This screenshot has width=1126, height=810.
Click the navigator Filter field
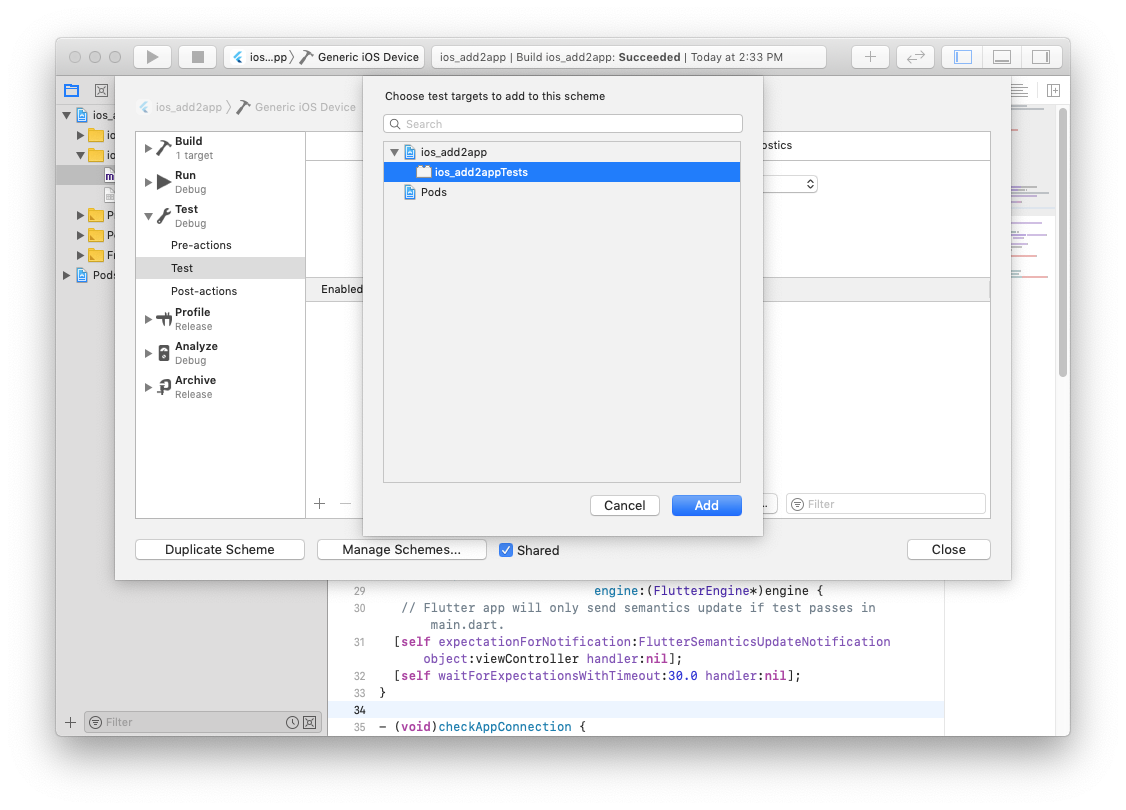[x=203, y=722]
